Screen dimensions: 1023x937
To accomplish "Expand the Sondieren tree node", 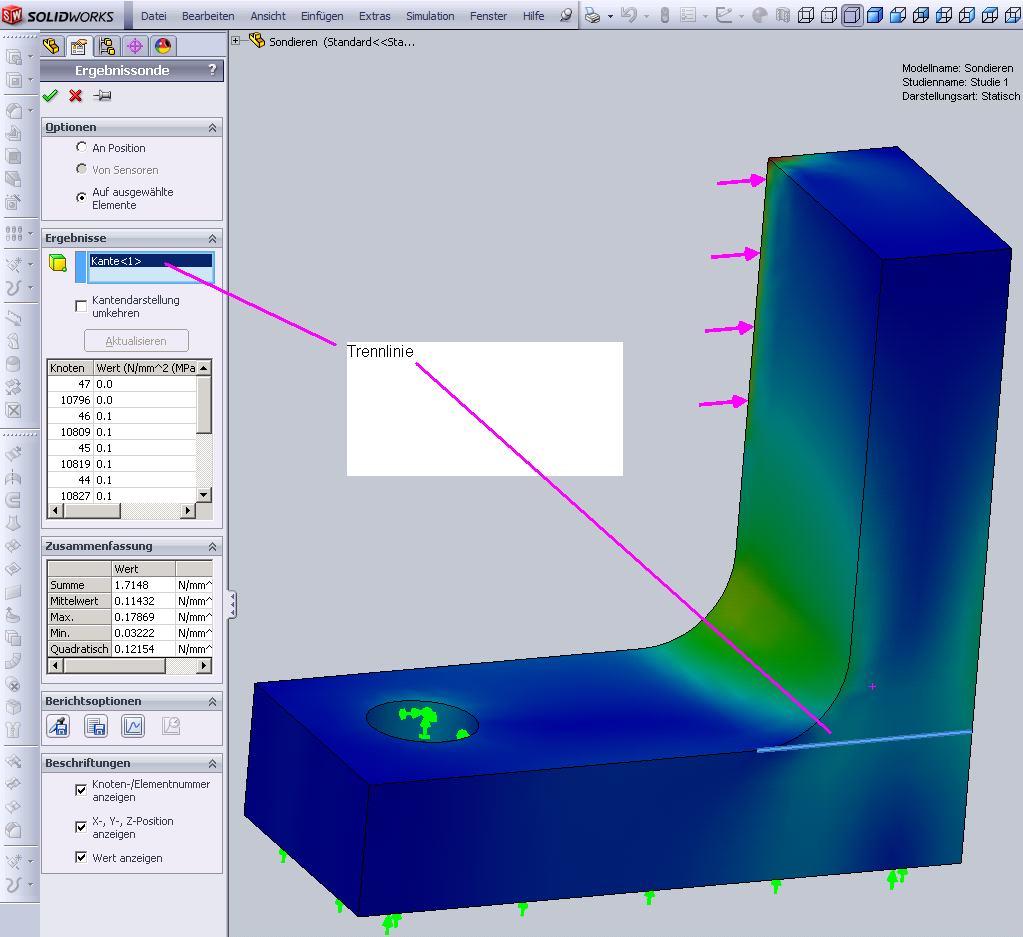I will click(x=236, y=41).
